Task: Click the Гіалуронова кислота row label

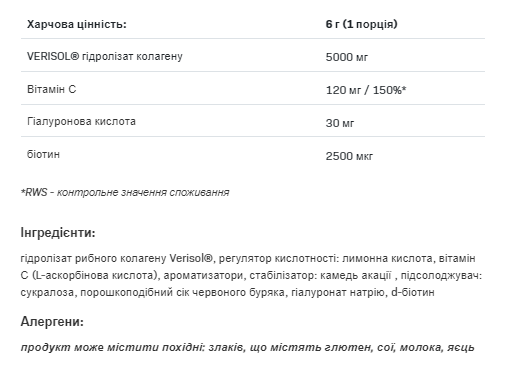Action: (81, 121)
